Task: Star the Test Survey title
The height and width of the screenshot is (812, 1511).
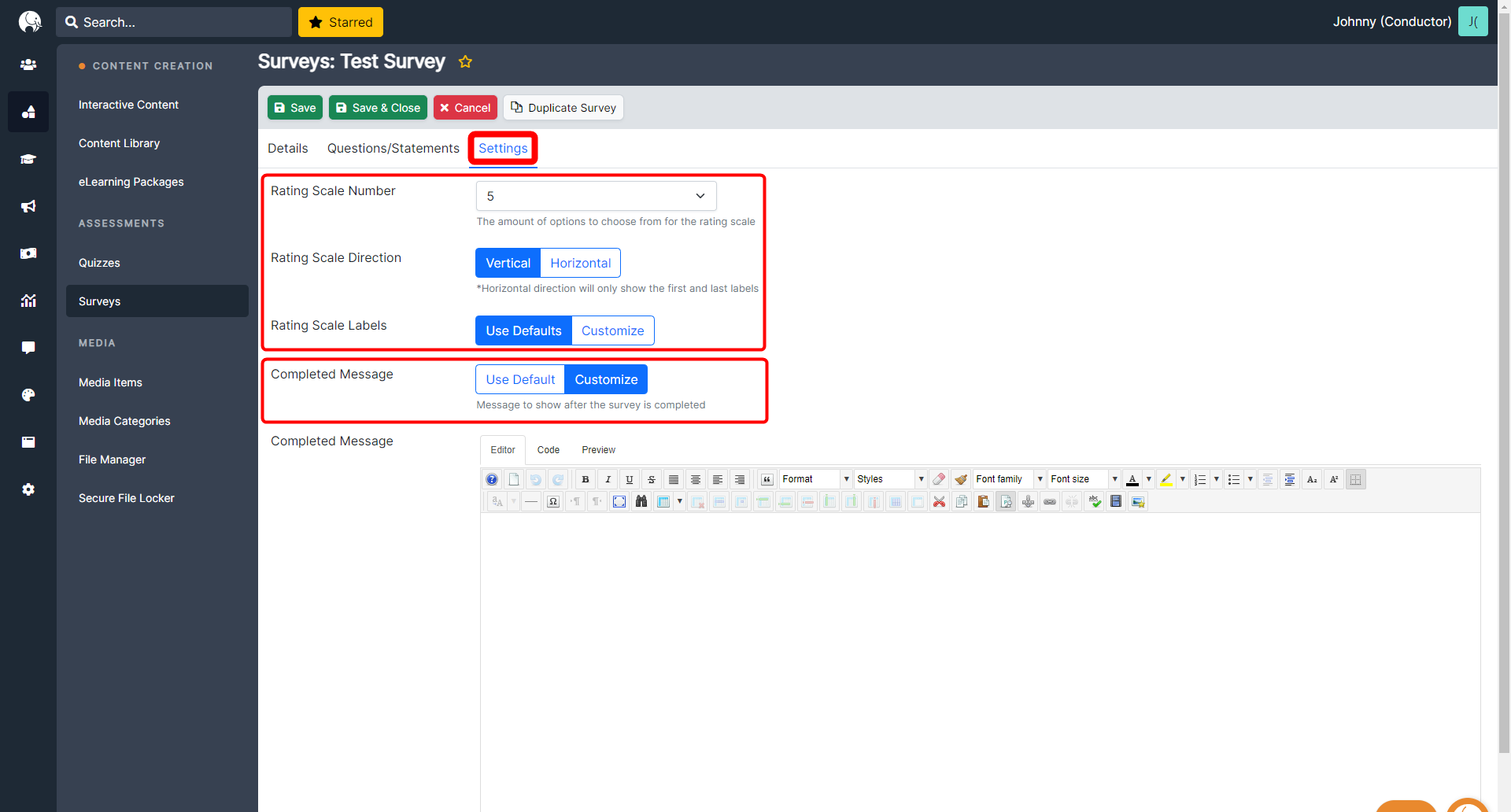Action: [465, 61]
